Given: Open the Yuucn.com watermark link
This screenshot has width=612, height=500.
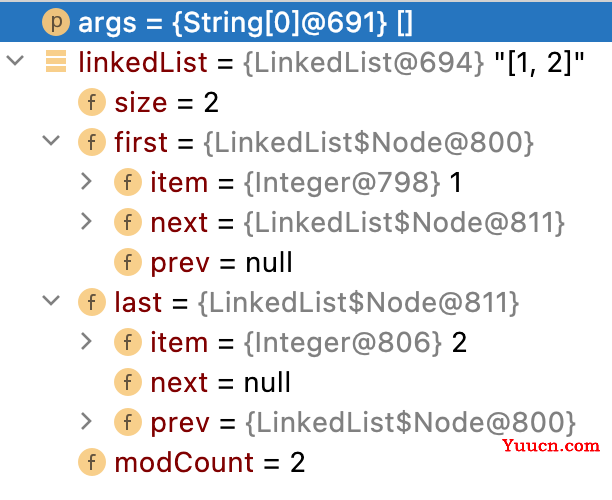Looking at the screenshot, I should pyautogui.click(x=551, y=445).
